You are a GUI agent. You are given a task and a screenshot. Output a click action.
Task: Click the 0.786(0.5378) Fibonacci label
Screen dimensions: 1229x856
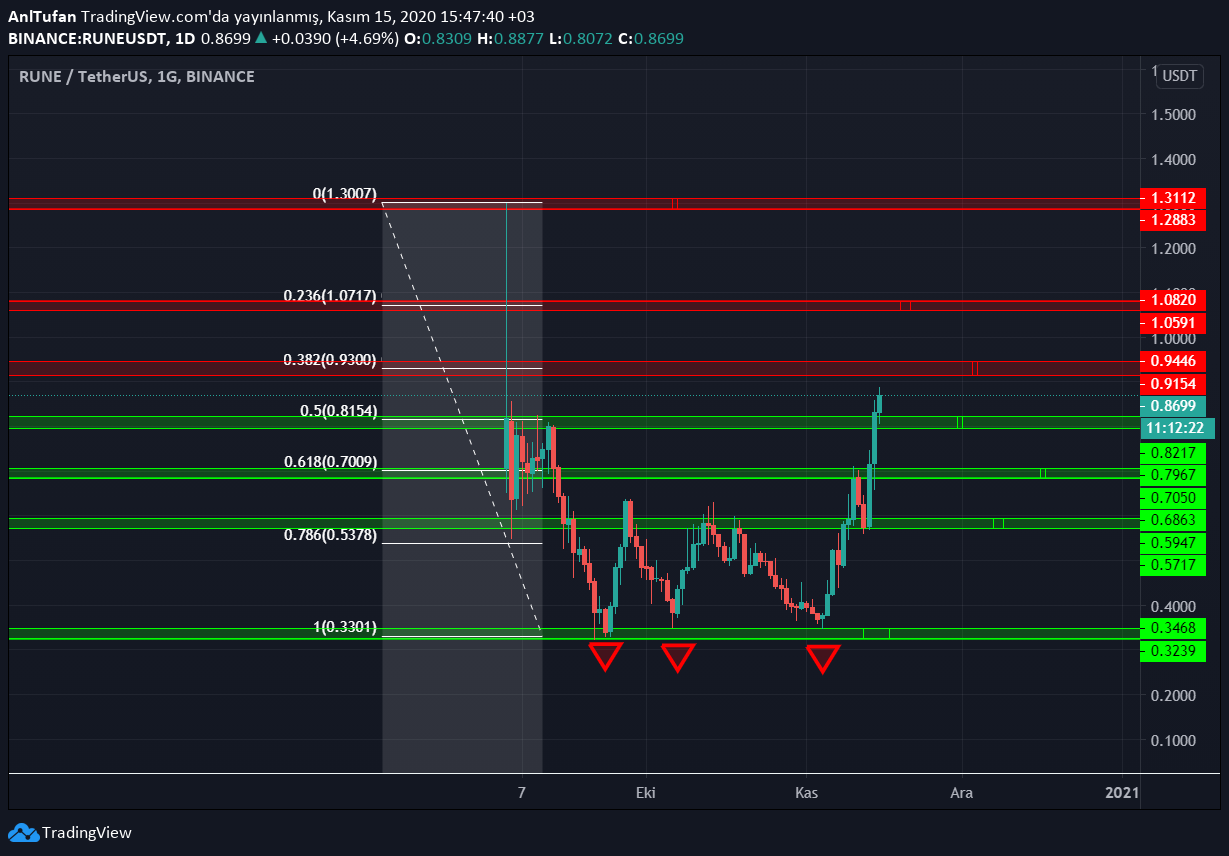330,535
